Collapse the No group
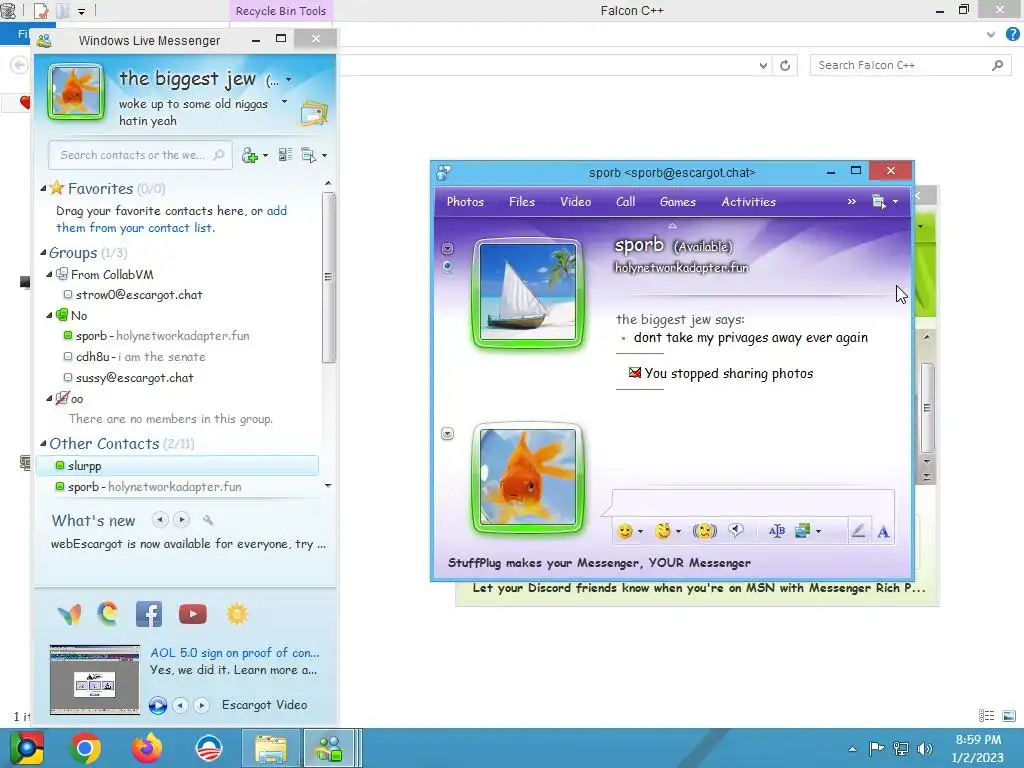Image resolution: width=1024 pixels, height=768 pixels. tap(49, 315)
